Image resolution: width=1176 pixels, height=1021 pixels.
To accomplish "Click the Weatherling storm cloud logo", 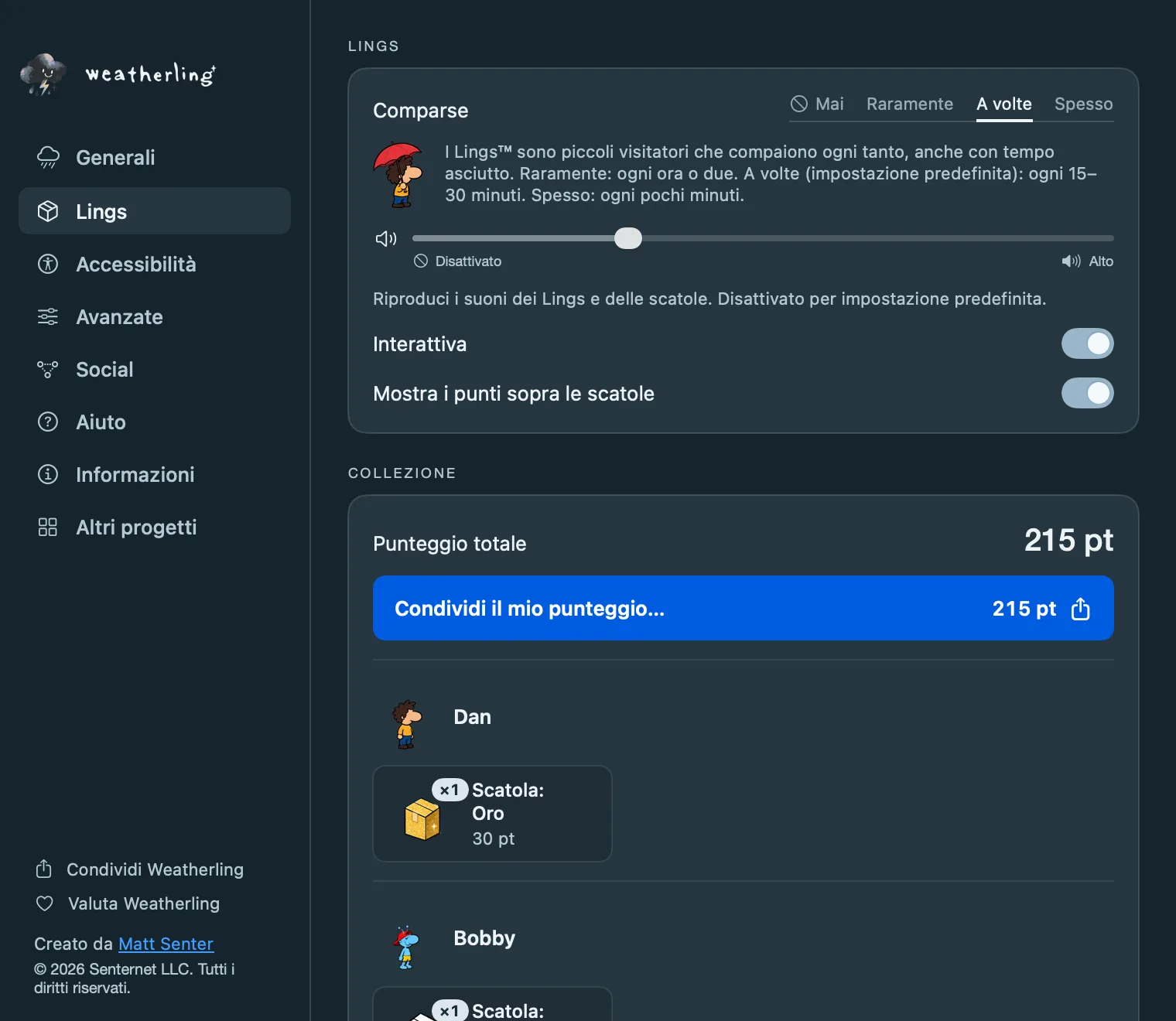I will (x=43, y=74).
